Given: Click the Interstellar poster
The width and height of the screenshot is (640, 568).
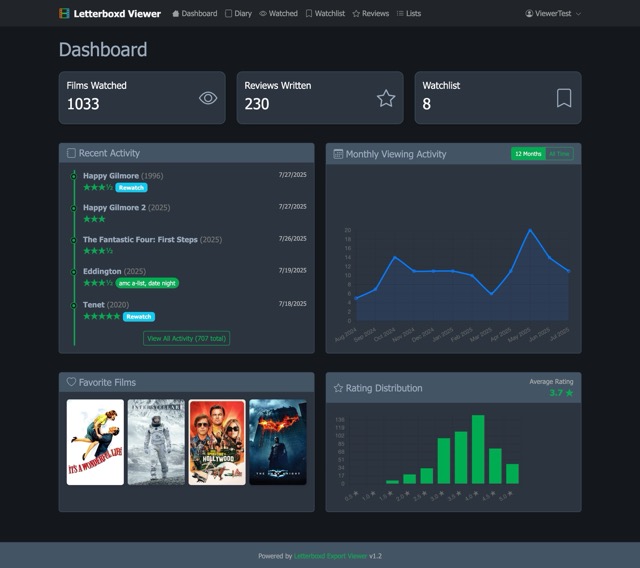Looking at the screenshot, I should click(156, 442).
